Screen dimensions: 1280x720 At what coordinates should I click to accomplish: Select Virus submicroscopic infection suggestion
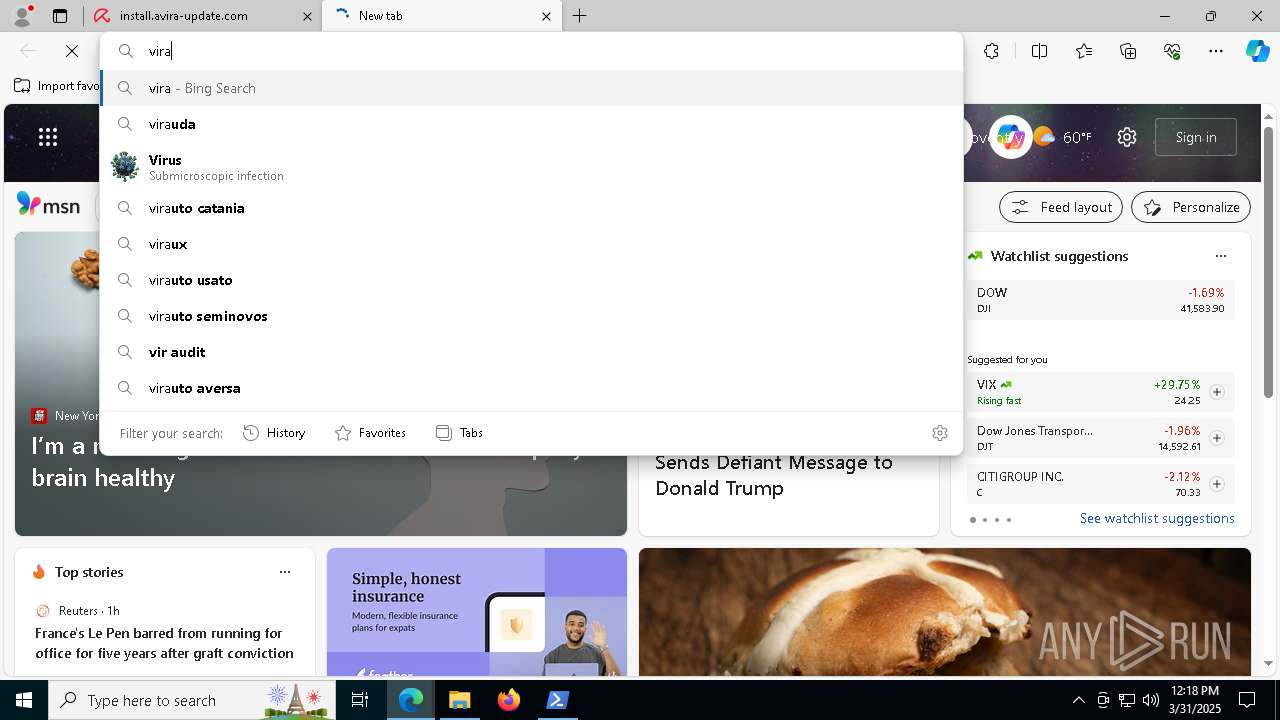531,167
